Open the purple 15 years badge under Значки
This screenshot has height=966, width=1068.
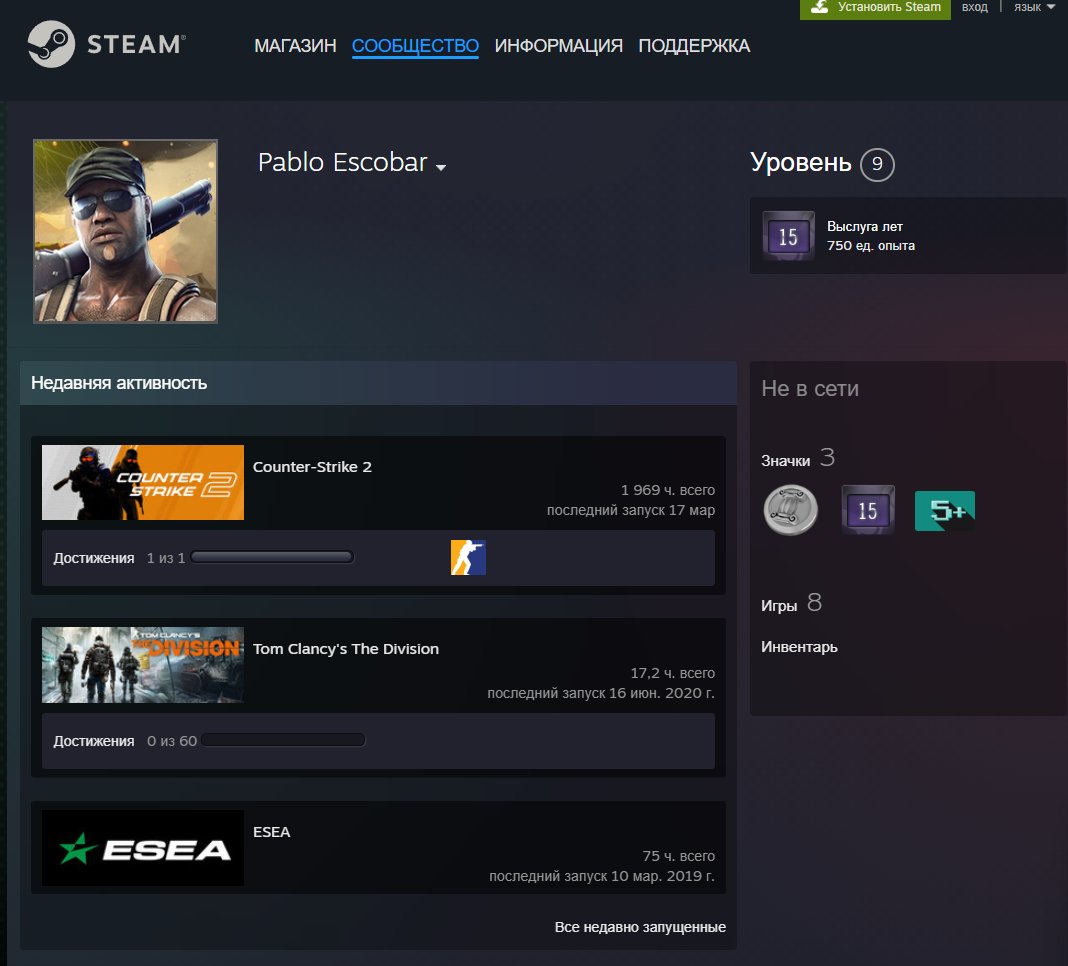click(868, 510)
